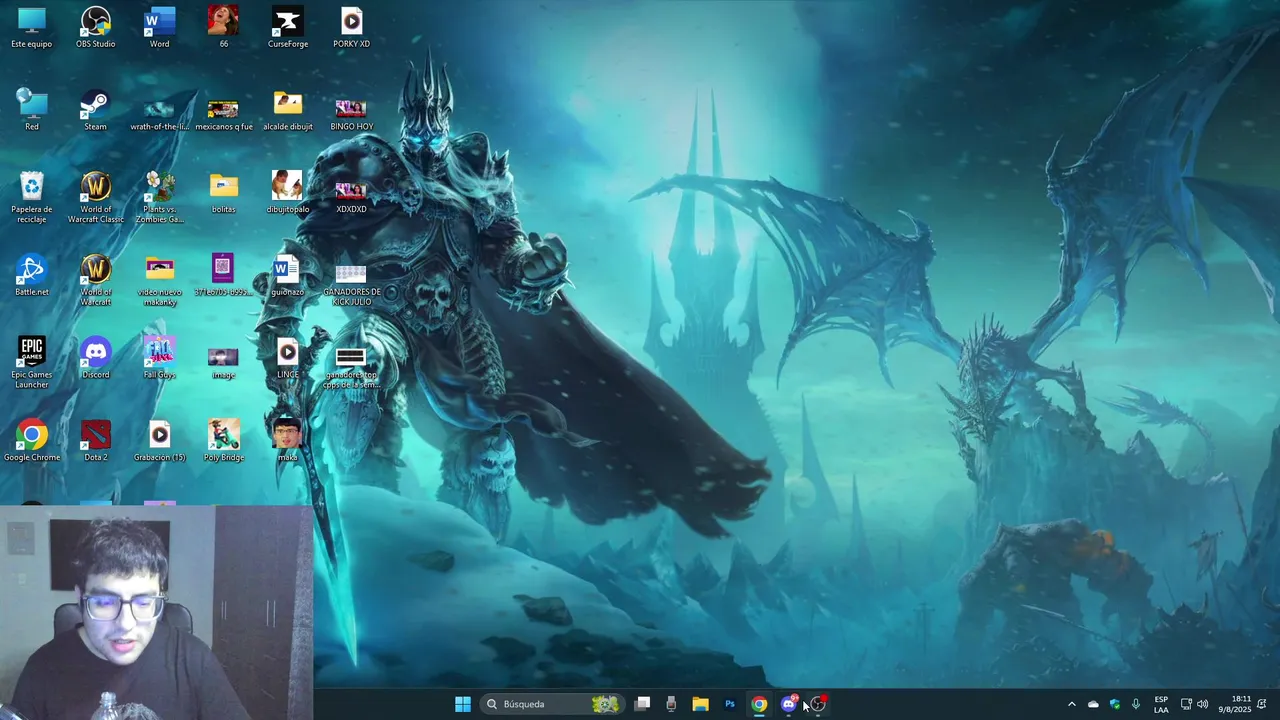
Task: Open Photoshop from the taskbar
Action: click(730, 704)
